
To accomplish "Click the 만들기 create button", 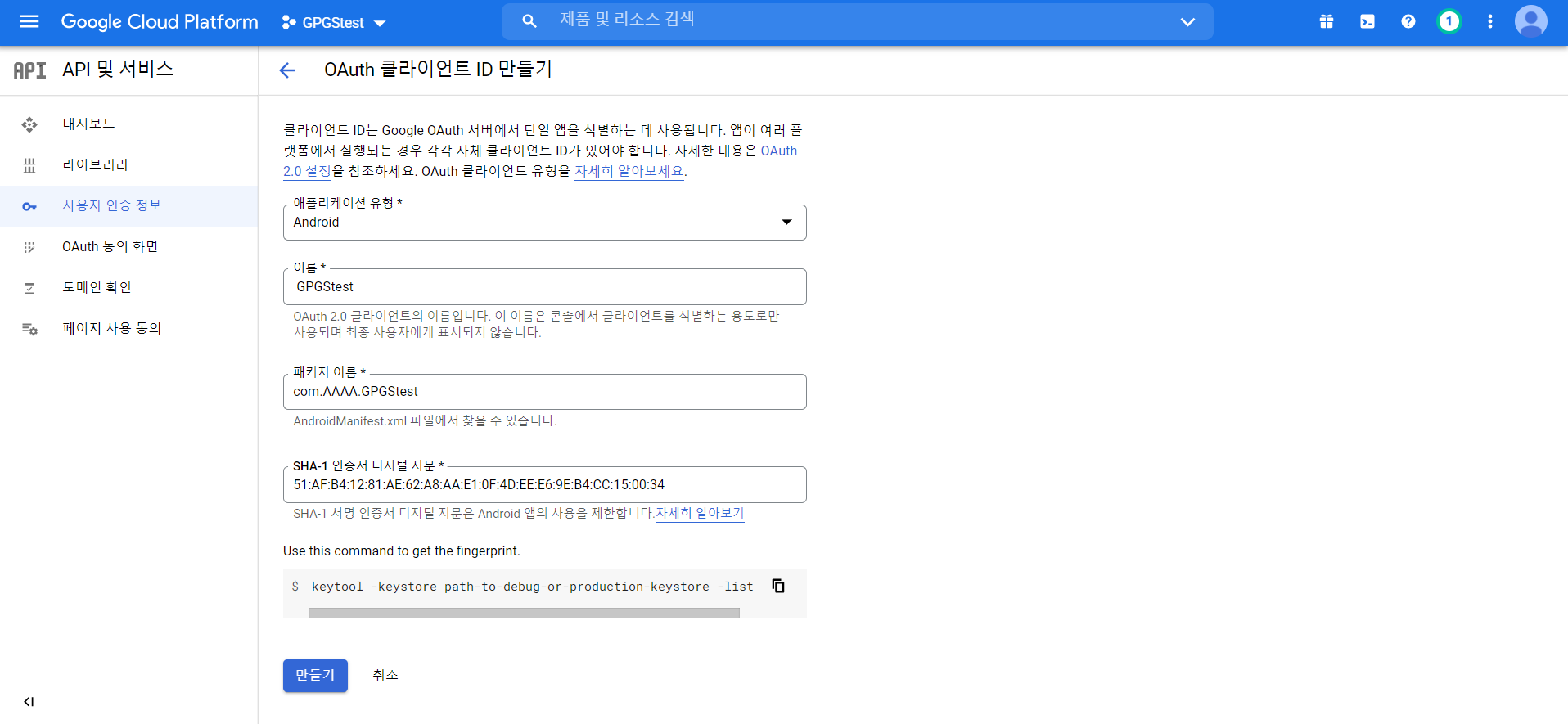I will 315,676.
